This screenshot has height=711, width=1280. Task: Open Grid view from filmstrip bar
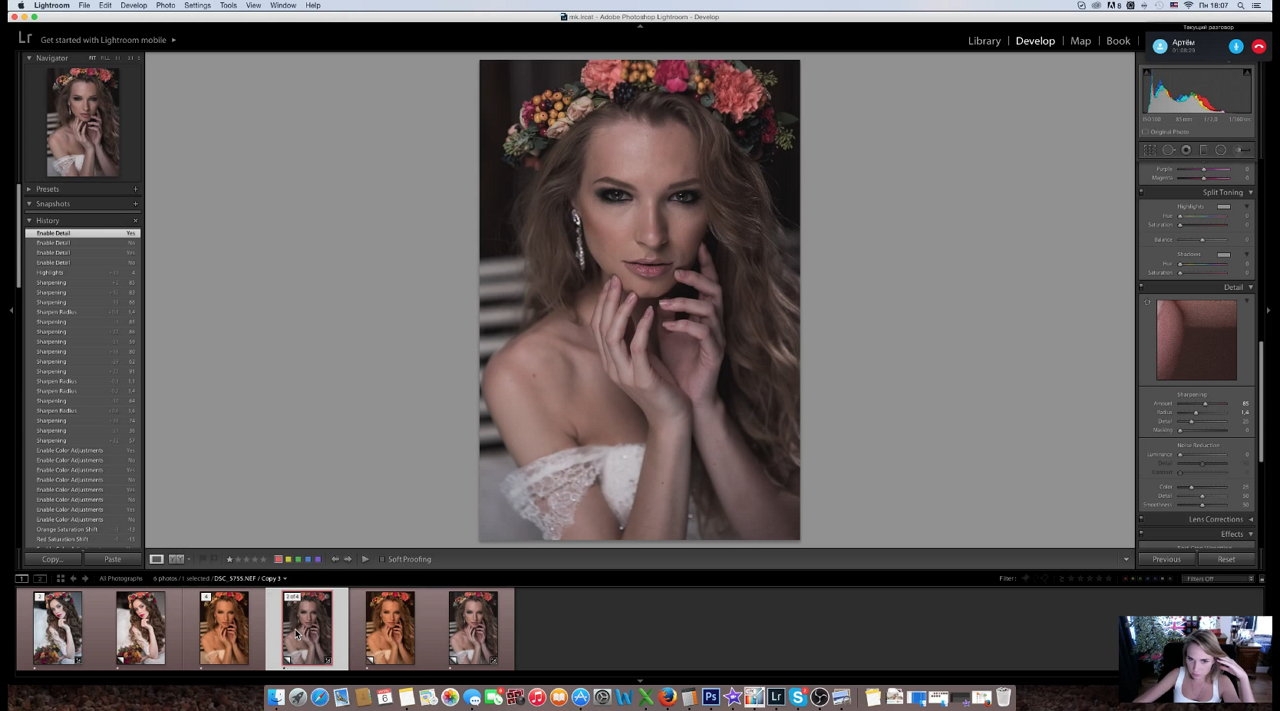coord(60,578)
